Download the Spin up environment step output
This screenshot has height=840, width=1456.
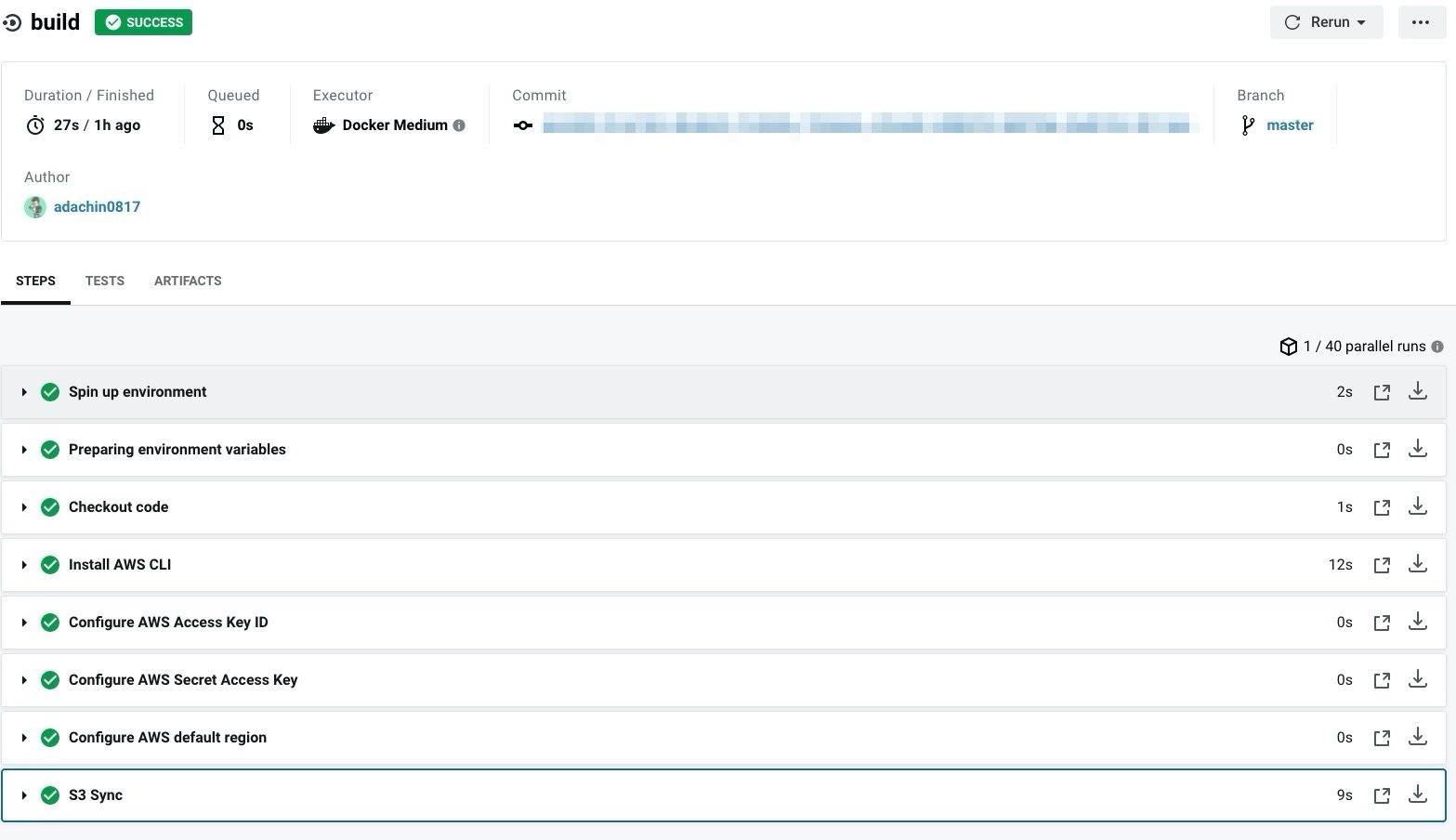click(x=1417, y=391)
